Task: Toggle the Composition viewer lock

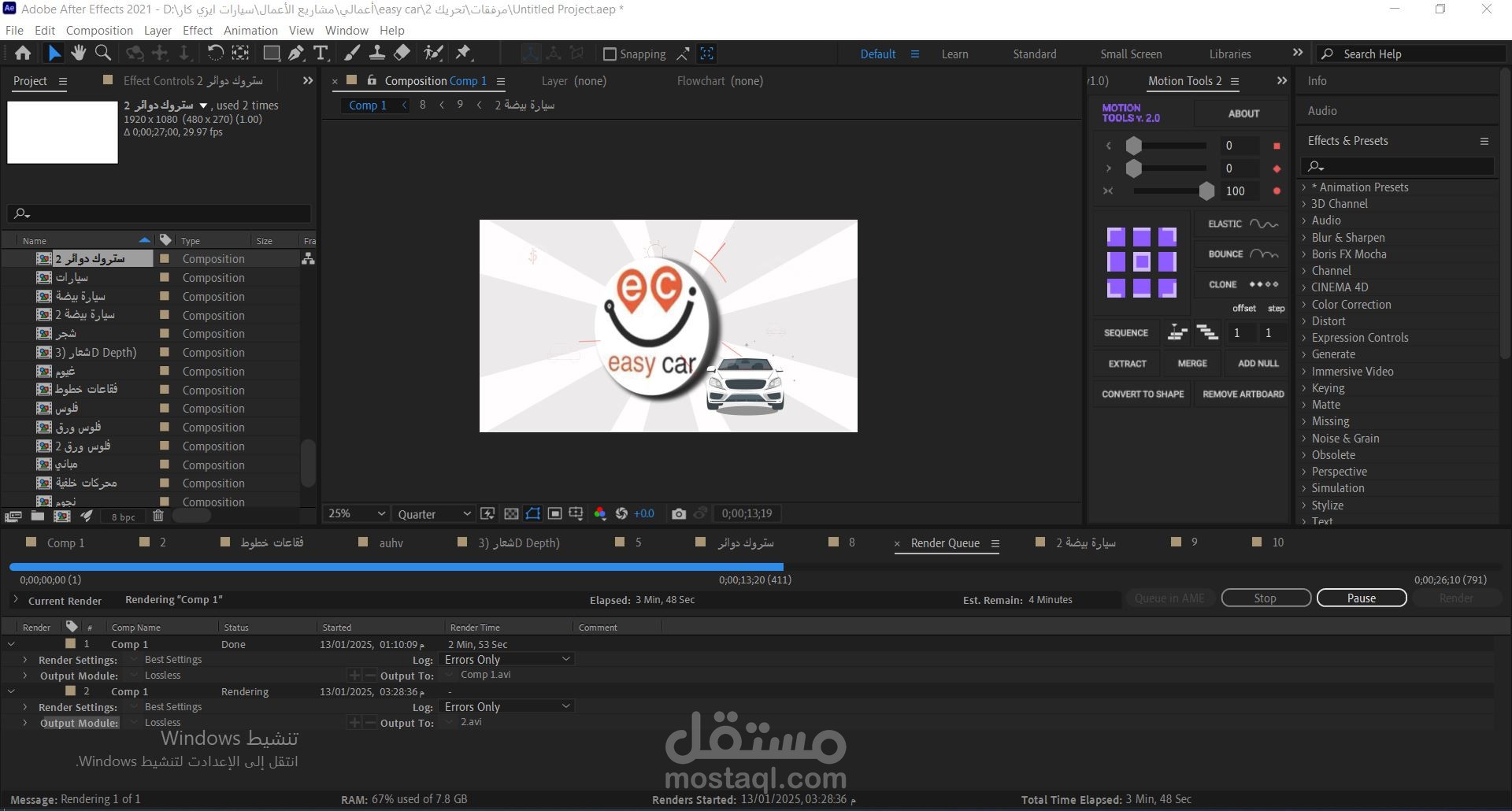Action: coord(372,80)
